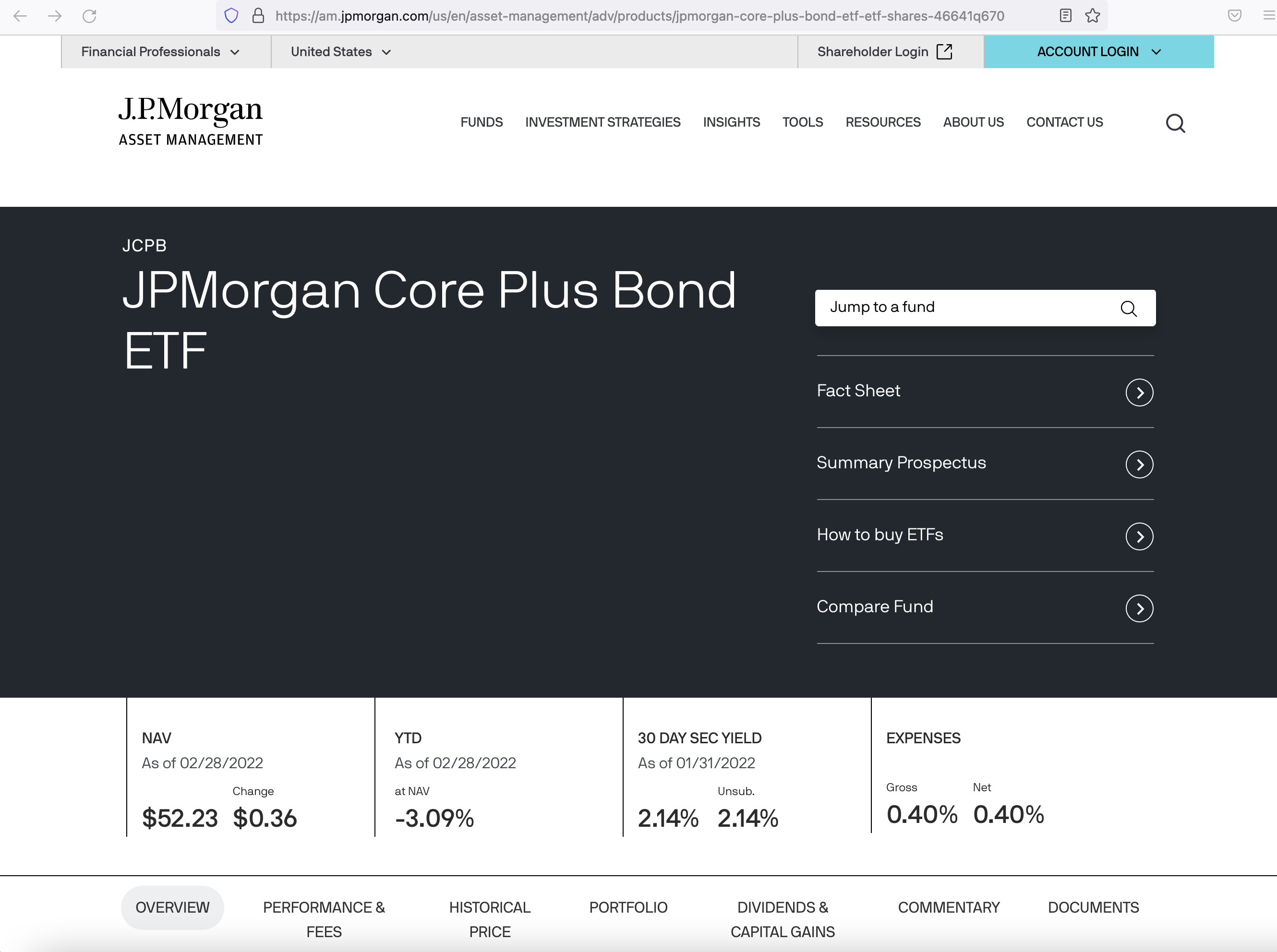The width and height of the screenshot is (1277, 952).
Task: Navigate back using the browser back arrow
Action: pos(20,16)
